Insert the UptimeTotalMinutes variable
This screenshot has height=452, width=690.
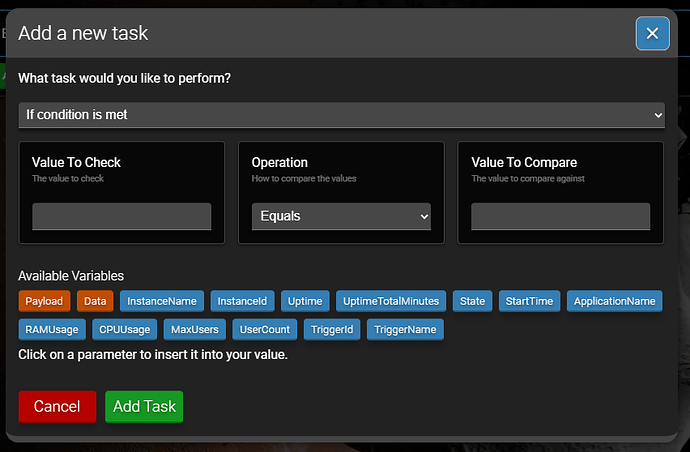pyautogui.click(x=390, y=301)
